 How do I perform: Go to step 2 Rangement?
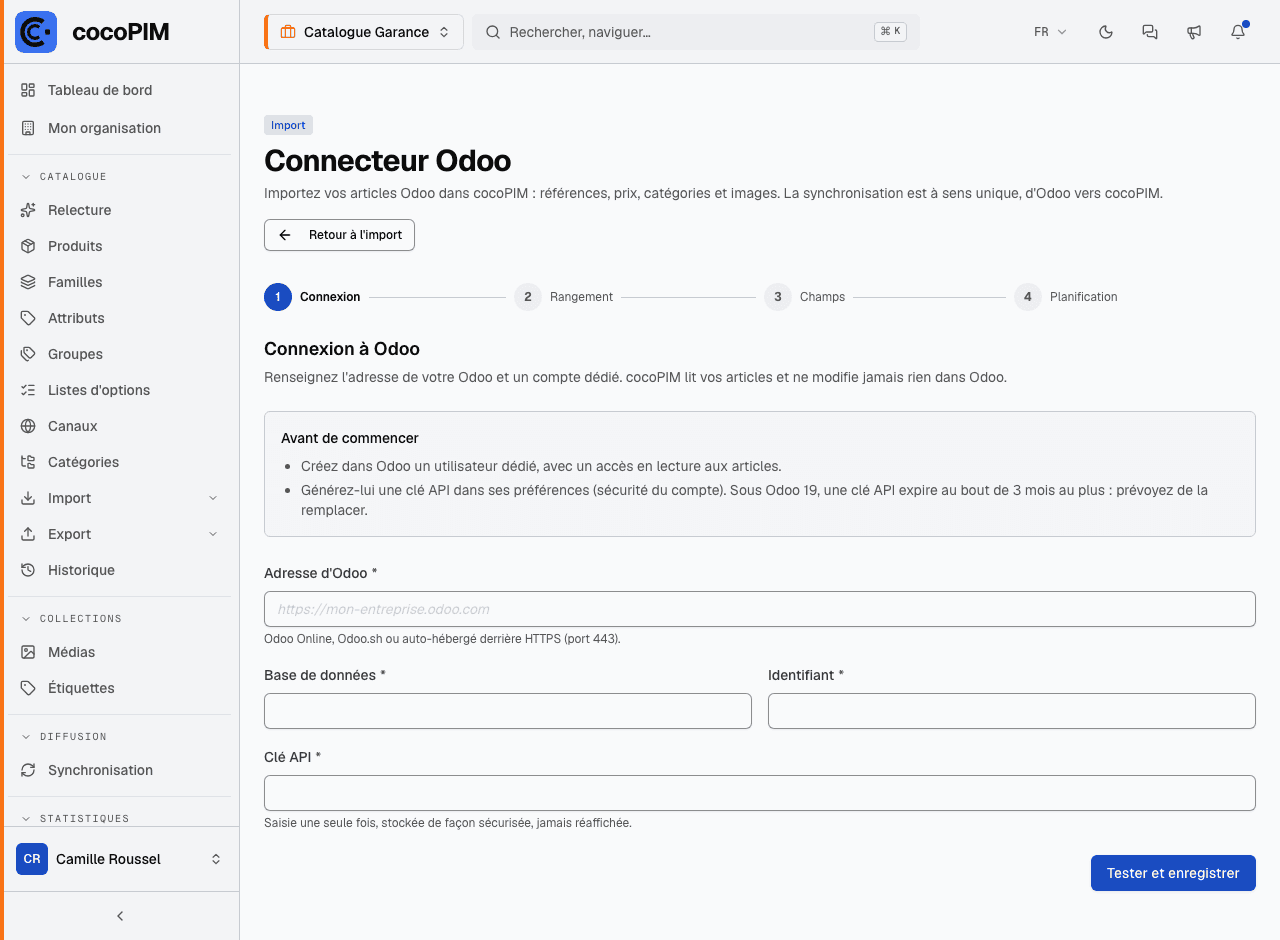564,297
